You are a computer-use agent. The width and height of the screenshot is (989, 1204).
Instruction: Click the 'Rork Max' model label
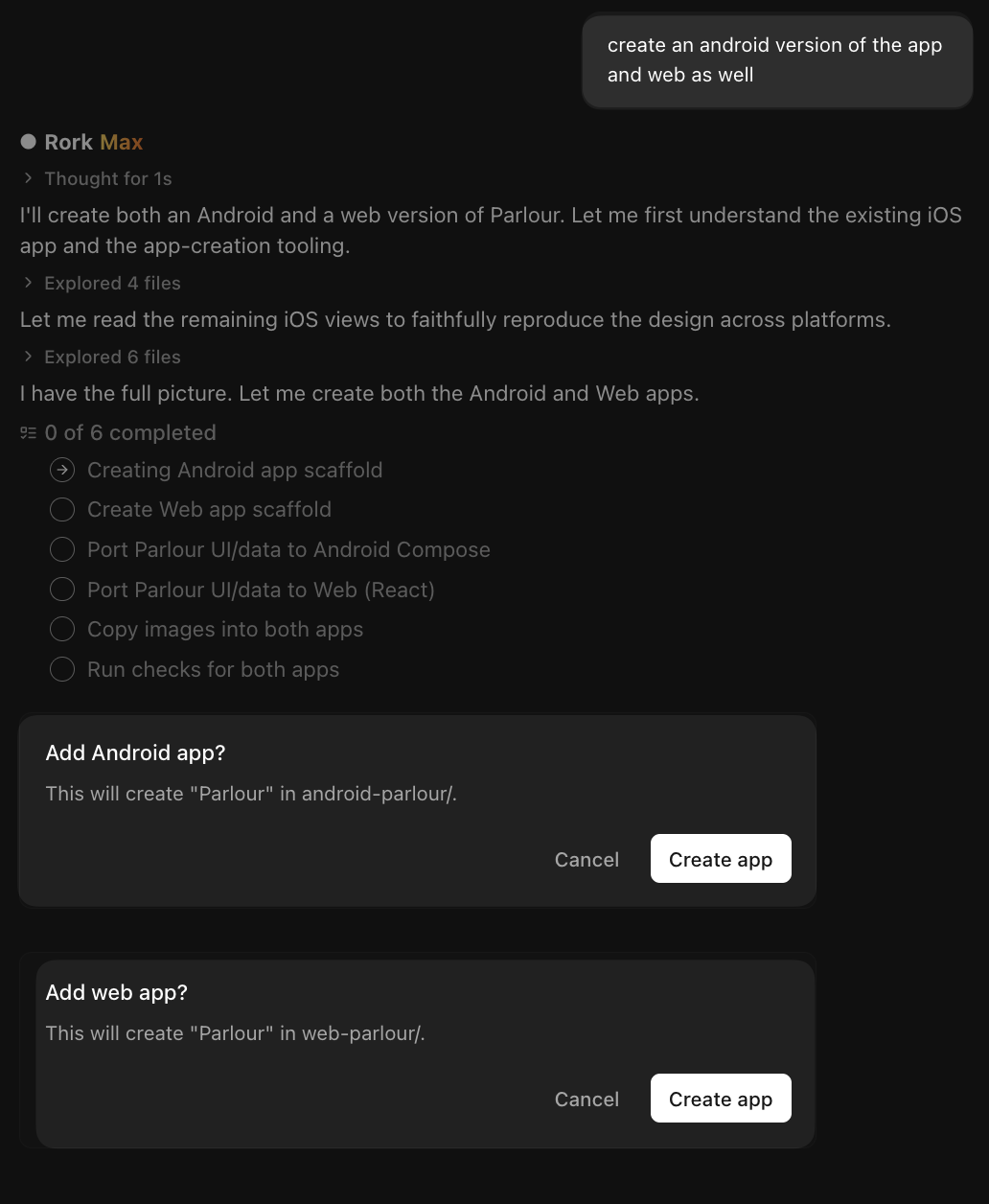(94, 142)
